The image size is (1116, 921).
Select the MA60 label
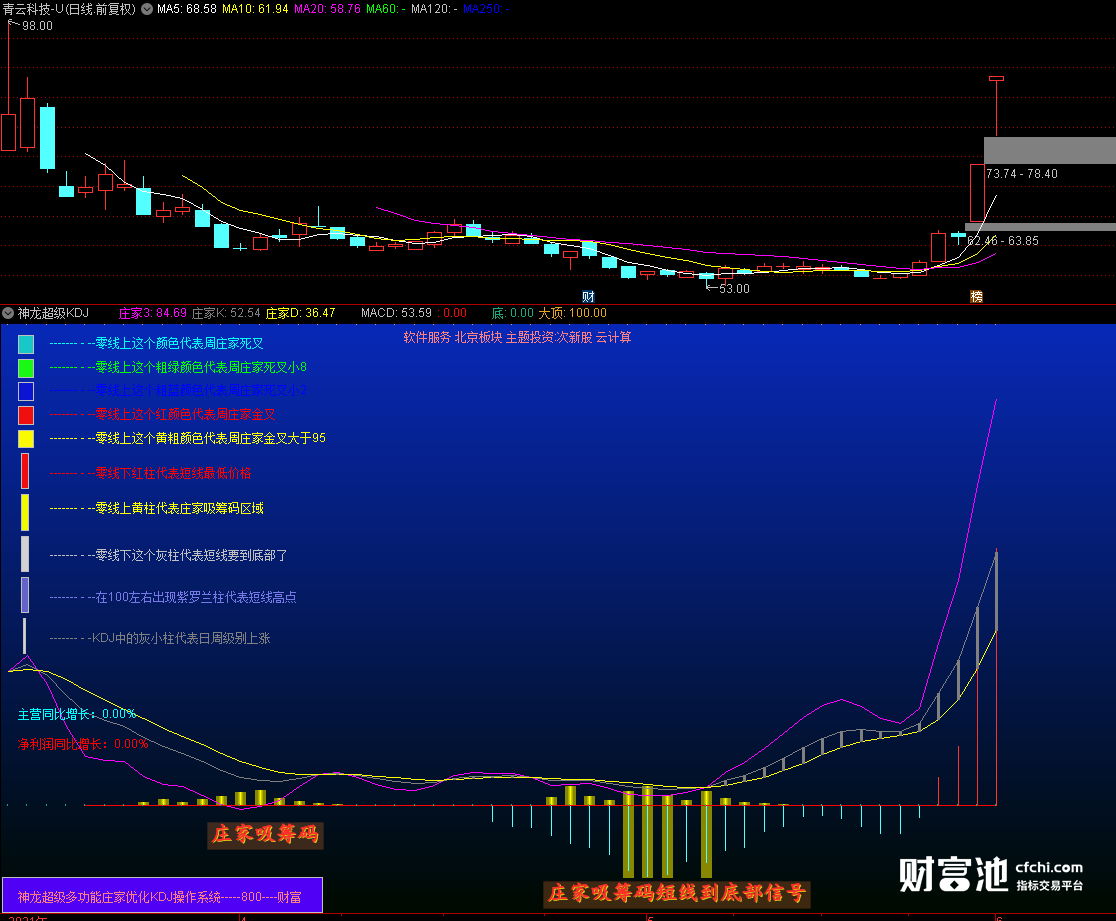click(386, 9)
